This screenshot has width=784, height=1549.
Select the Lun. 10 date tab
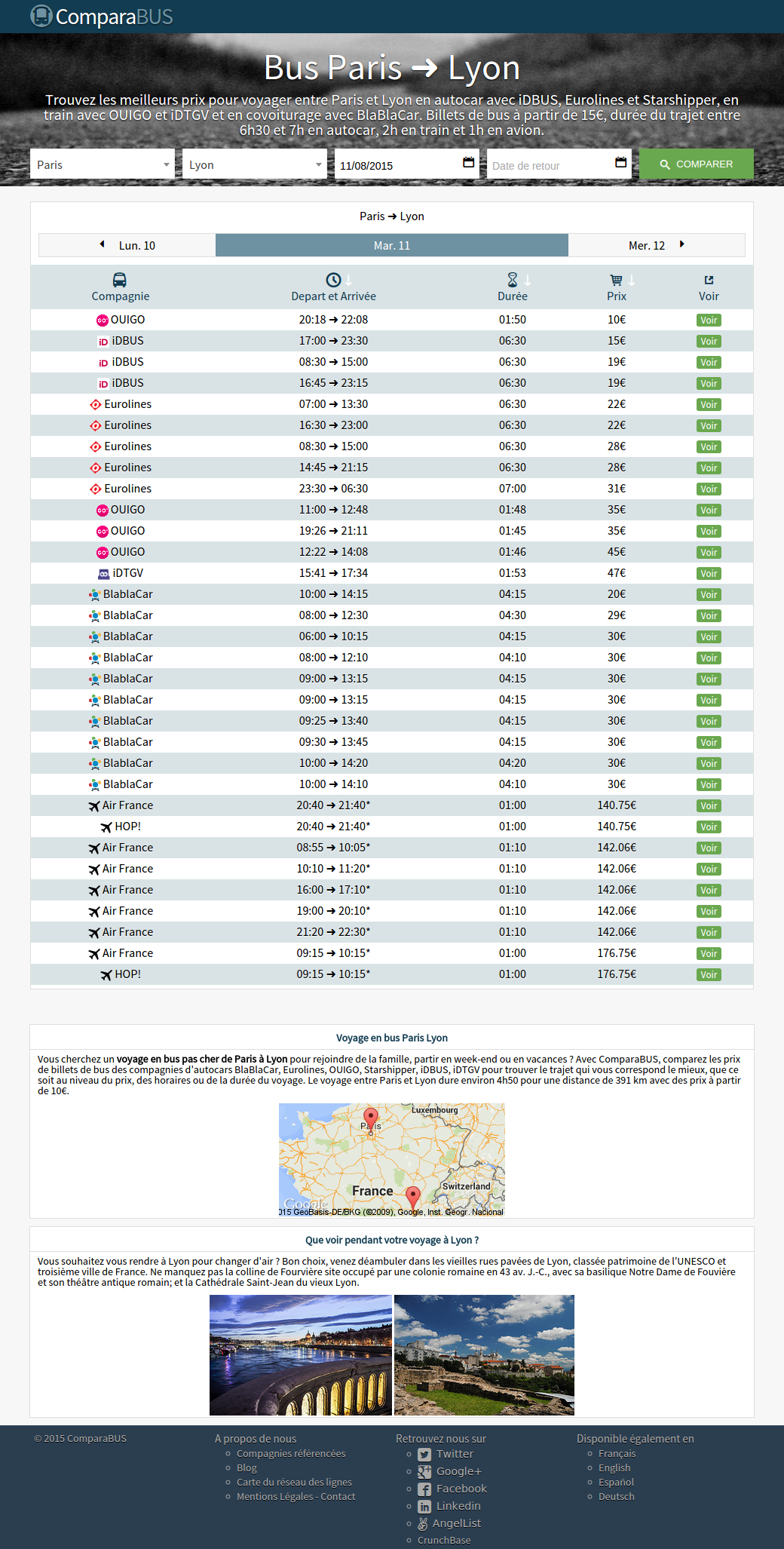127,245
